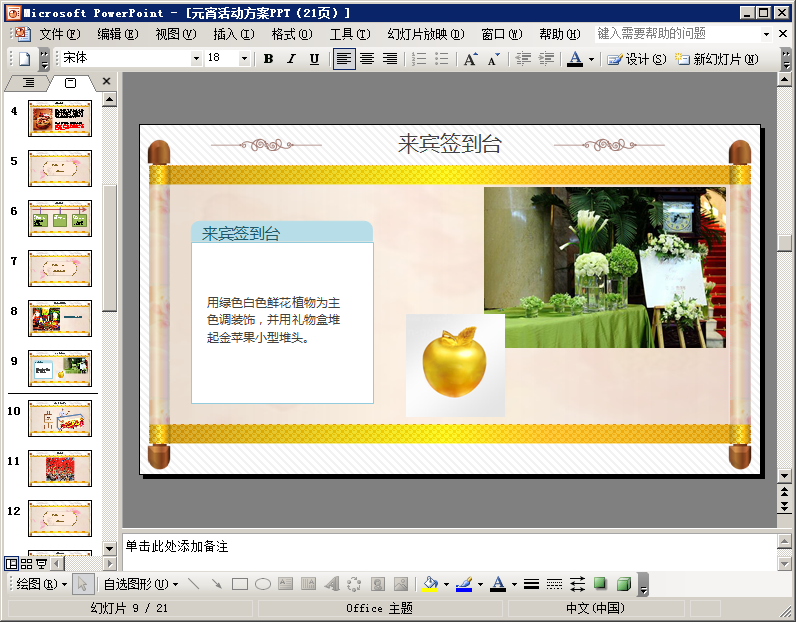This screenshot has height=622, width=796.
Task: Click the help question input box
Action: pos(678,34)
